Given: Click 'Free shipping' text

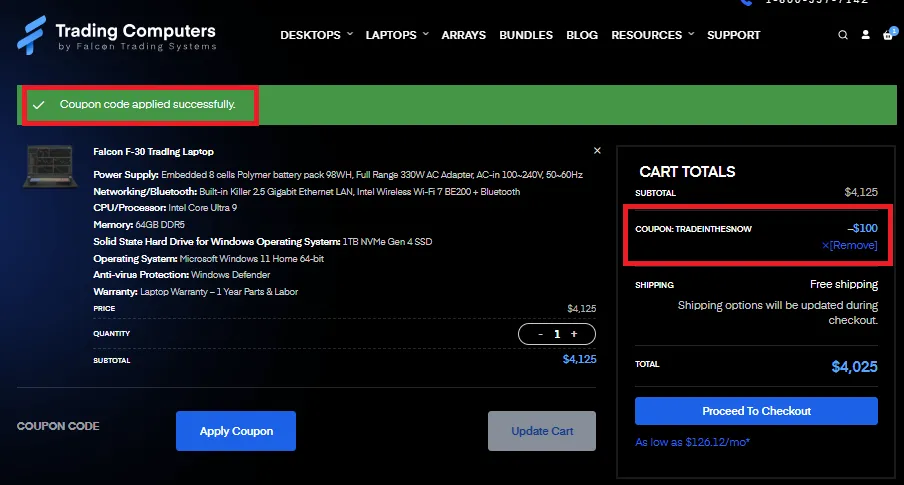Looking at the screenshot, I should pos(844,284).
